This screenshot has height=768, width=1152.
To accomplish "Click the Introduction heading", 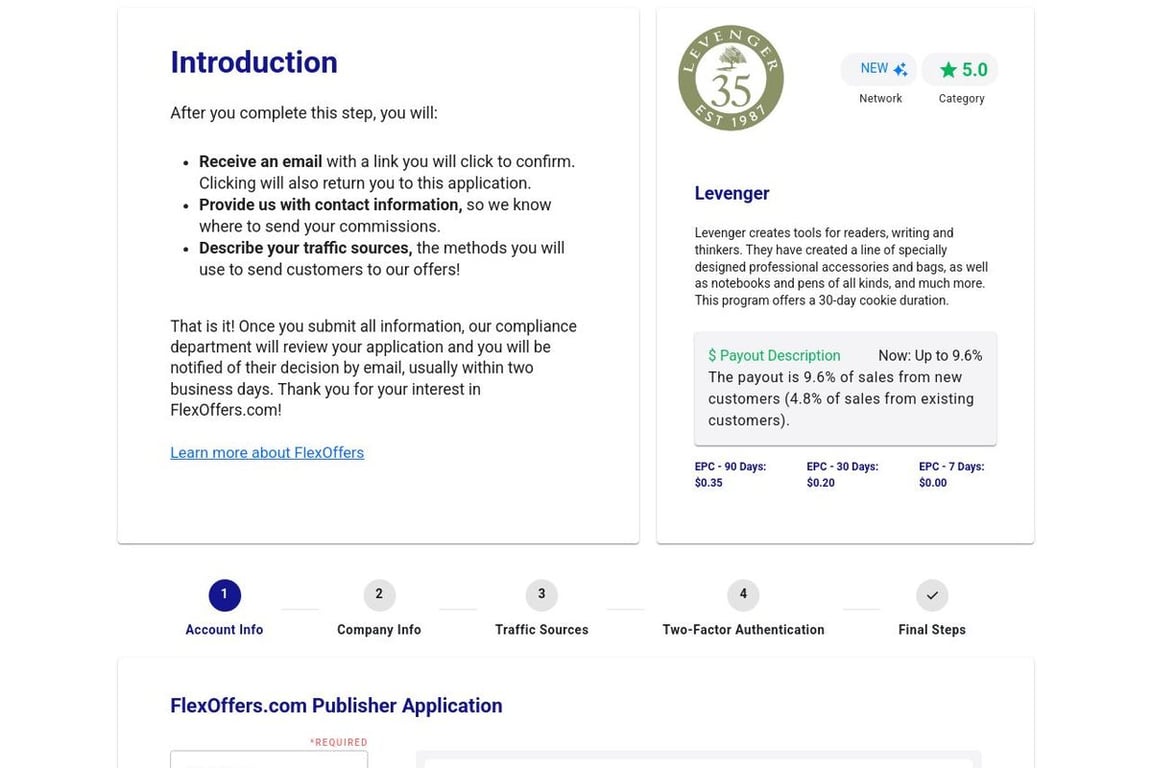I will click(x=254, y=62).
